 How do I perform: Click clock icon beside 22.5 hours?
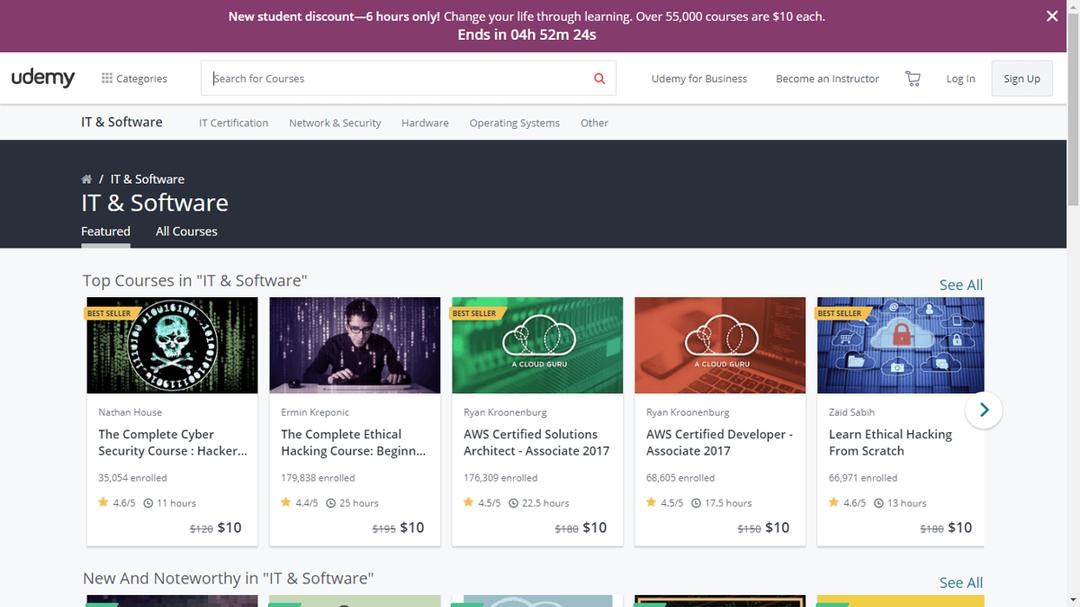513,503
